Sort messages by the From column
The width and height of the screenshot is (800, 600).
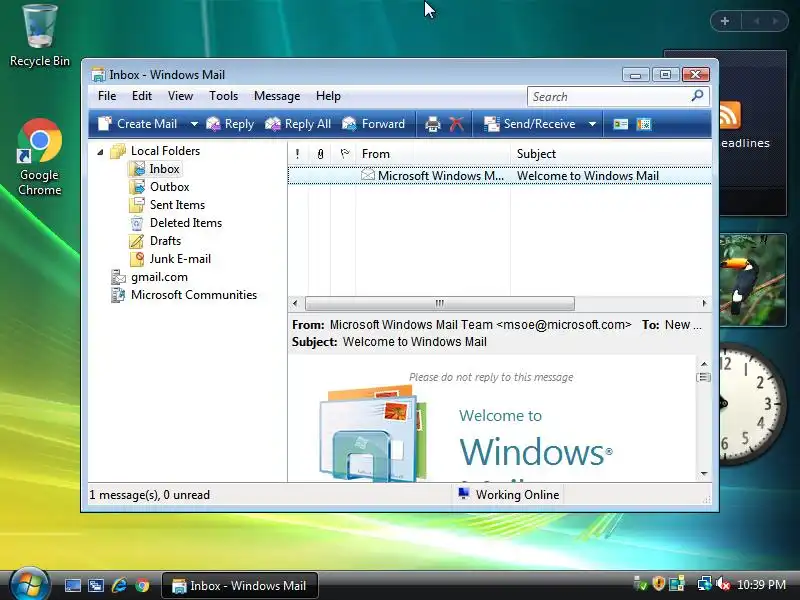click(433, 154)
